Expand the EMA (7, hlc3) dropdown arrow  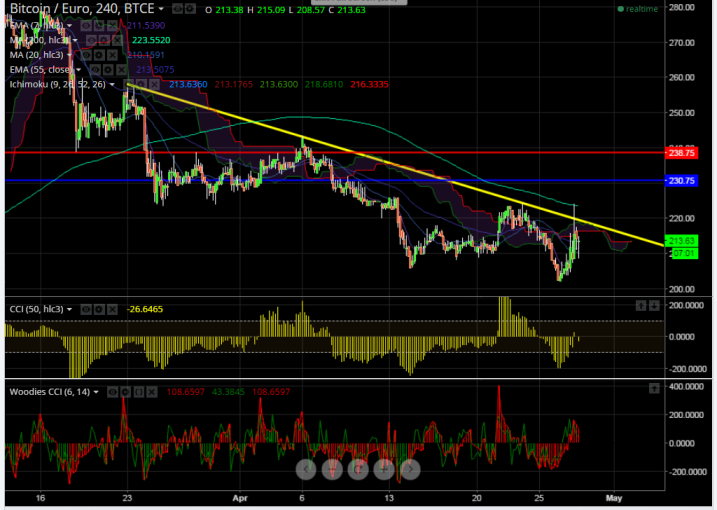coord(70,26)
